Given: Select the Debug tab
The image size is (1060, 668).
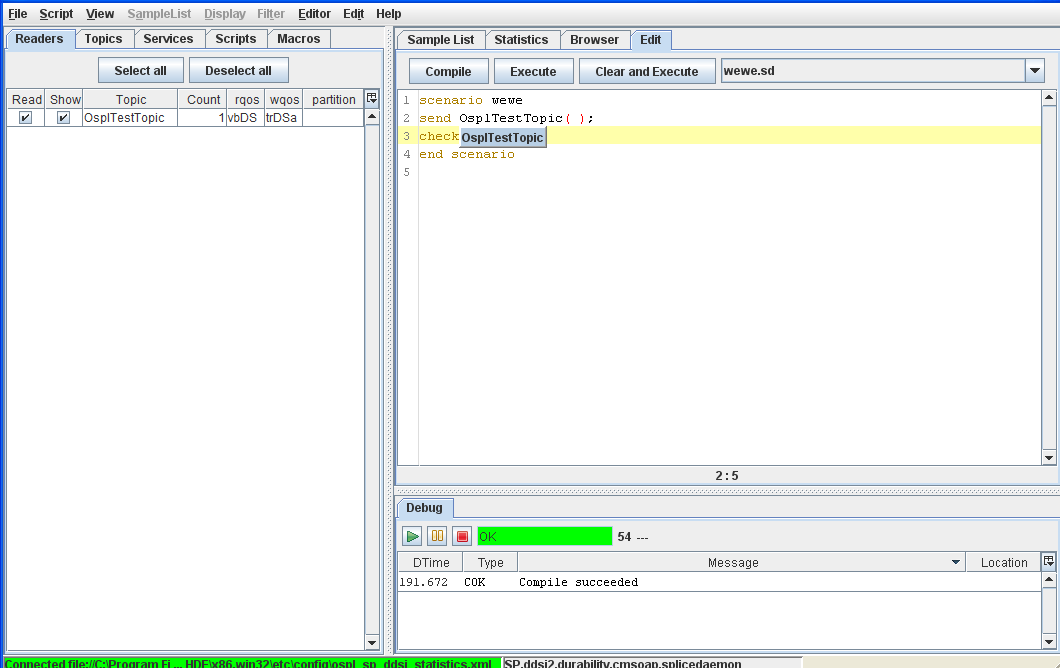Looking at the screenshot, I should click(425, 507).
